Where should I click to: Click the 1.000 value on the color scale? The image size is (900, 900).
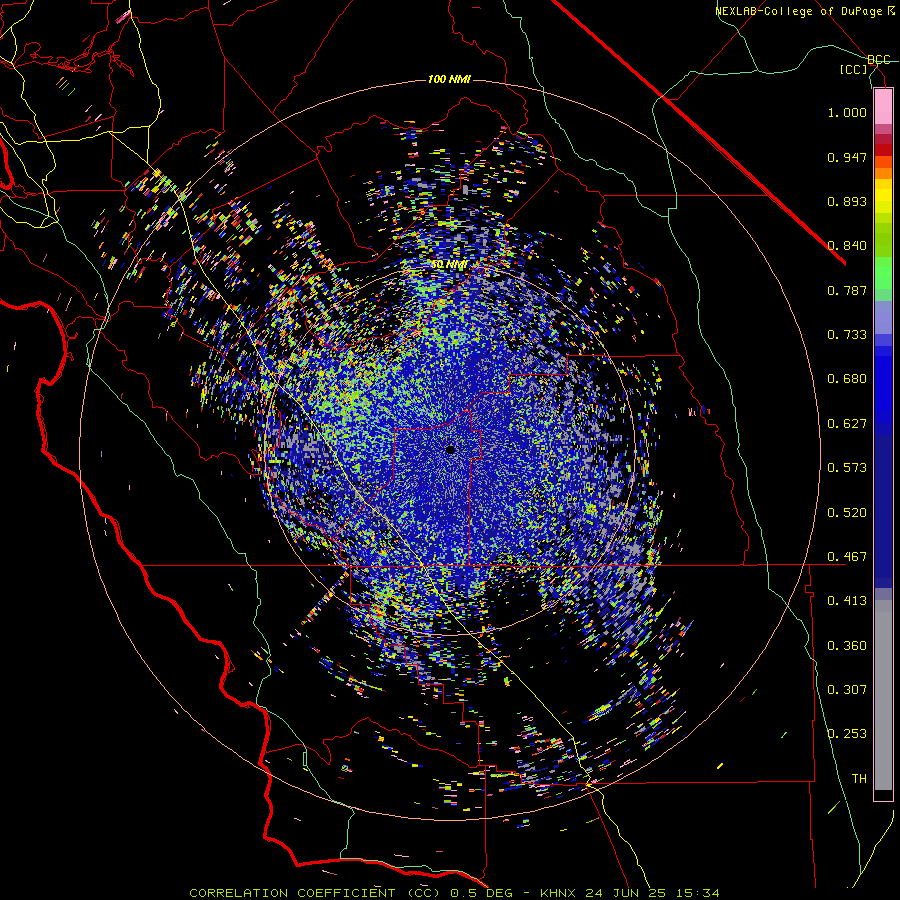coord(847,113)
